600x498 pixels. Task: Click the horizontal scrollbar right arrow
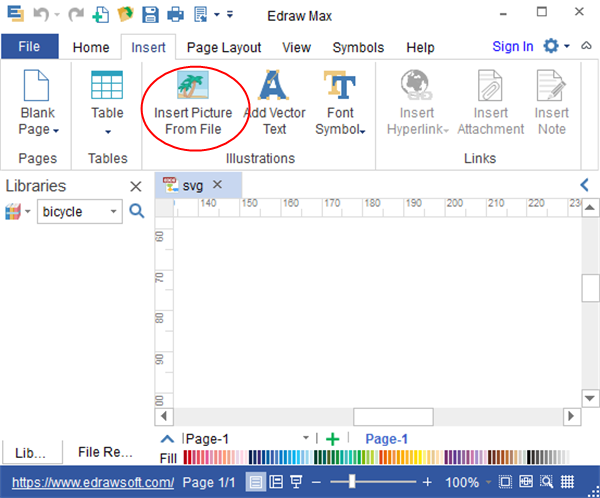[x=572, y=416]
